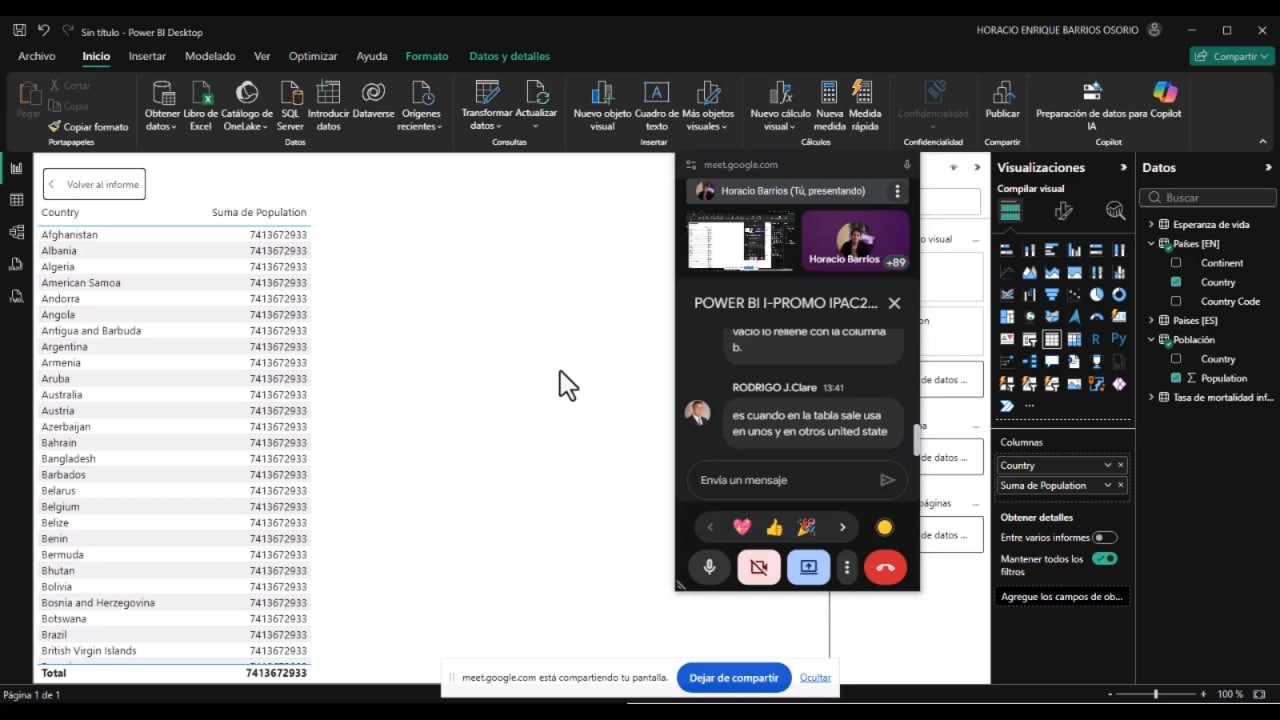Open the DAX query view sidebar icon
Image resolution: width=1280 pixels, height=720 pixels.
[x=16, y=264]
